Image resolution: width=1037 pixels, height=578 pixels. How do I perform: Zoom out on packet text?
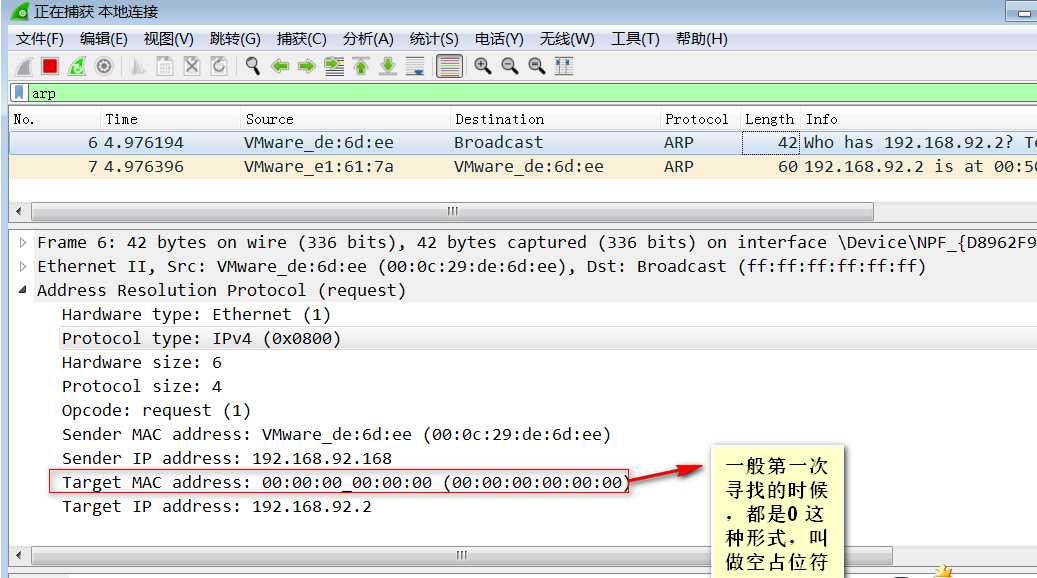510,66
